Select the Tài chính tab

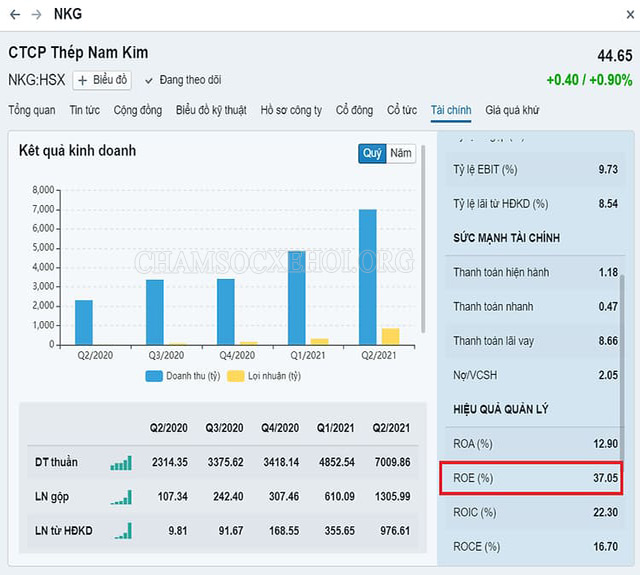451,110
